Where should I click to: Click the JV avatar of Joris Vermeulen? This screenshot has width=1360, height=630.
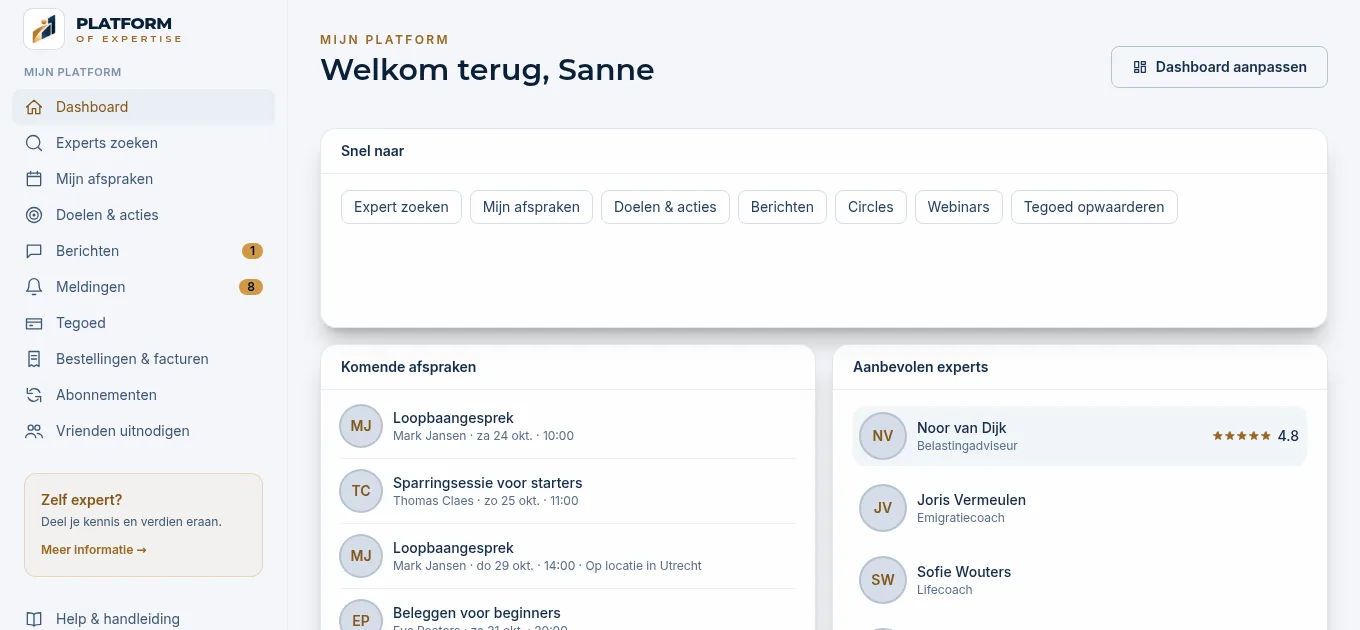[882, 508]
